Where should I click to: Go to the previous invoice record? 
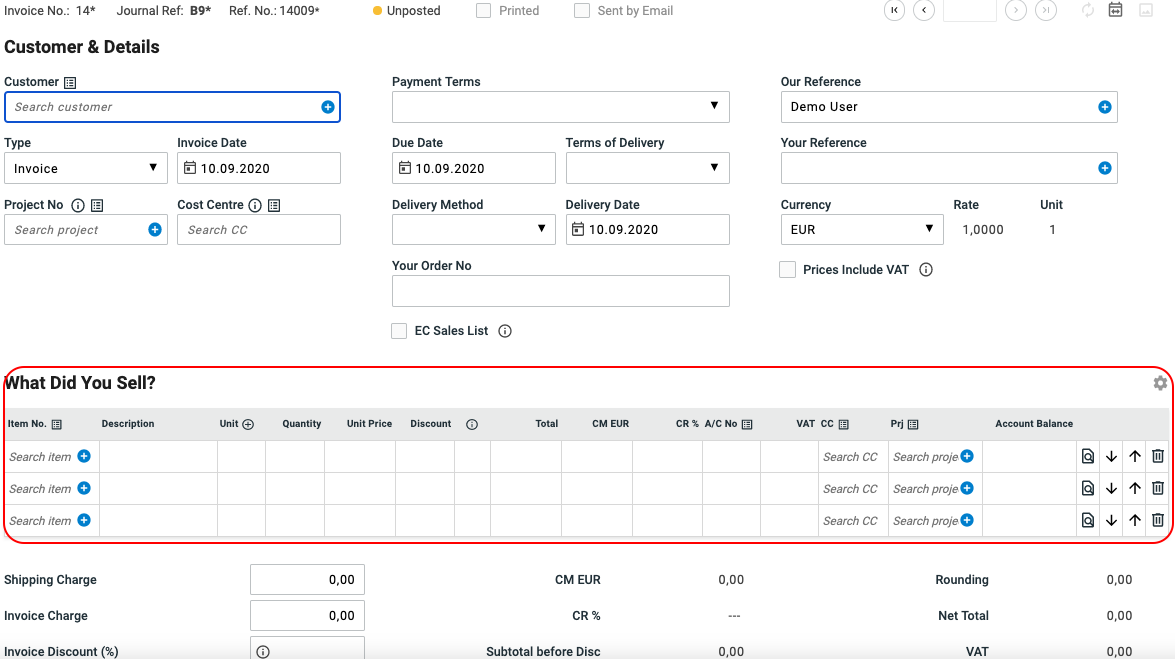point(924,11)
